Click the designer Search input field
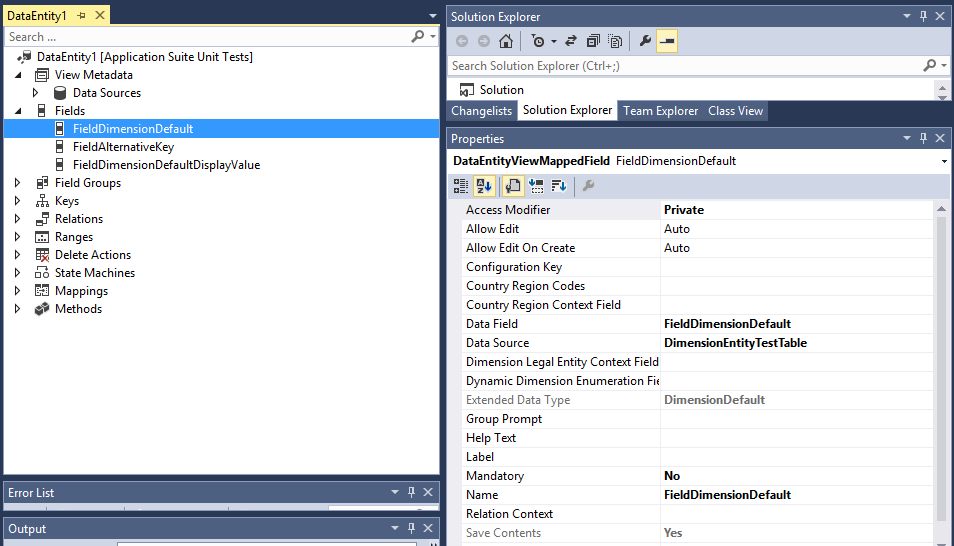 207,37
